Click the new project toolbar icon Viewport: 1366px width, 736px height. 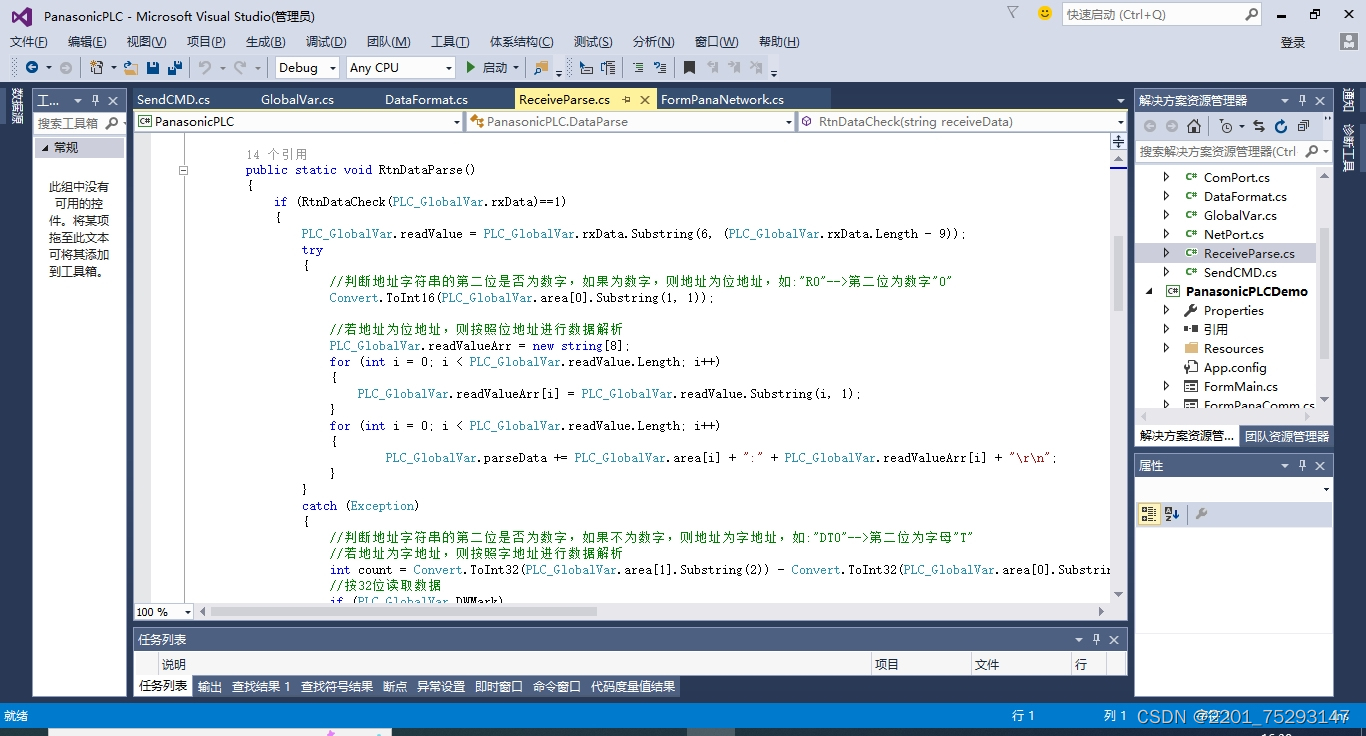(96, 67)
